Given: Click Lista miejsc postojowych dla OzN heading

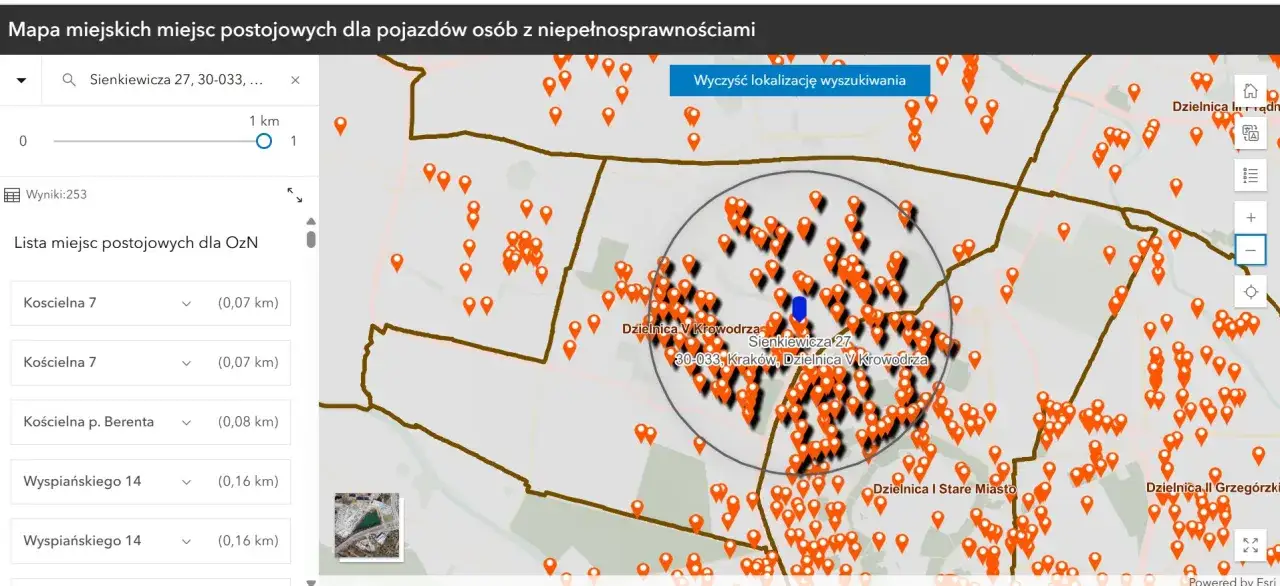Looking at the screenshot, I should 136,242.
